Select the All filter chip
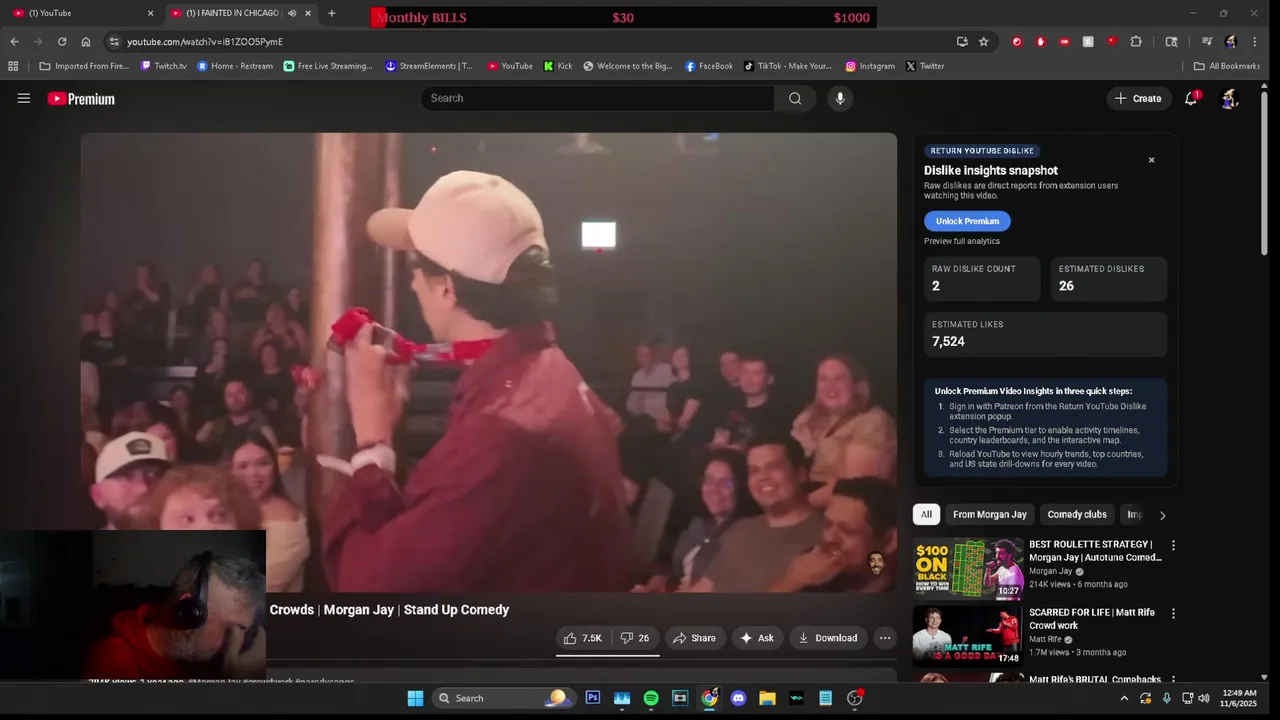 point(926,514)
